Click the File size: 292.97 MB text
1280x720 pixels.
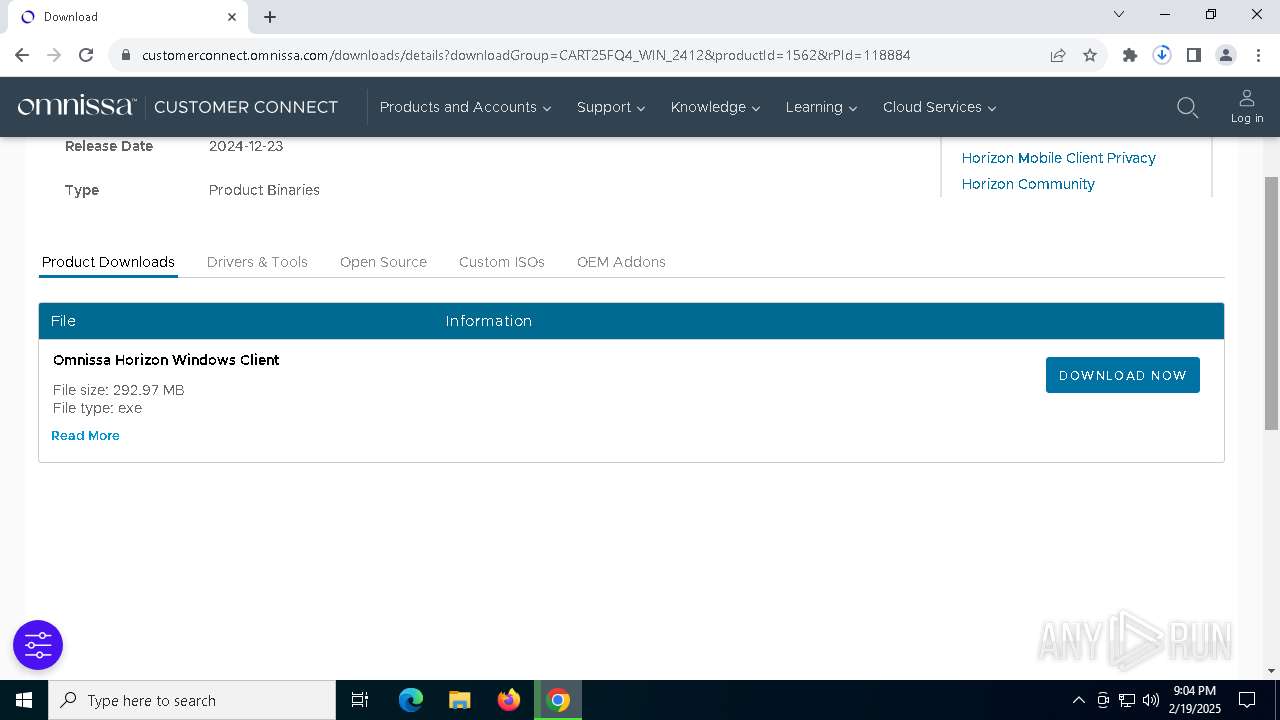point(118,390)
